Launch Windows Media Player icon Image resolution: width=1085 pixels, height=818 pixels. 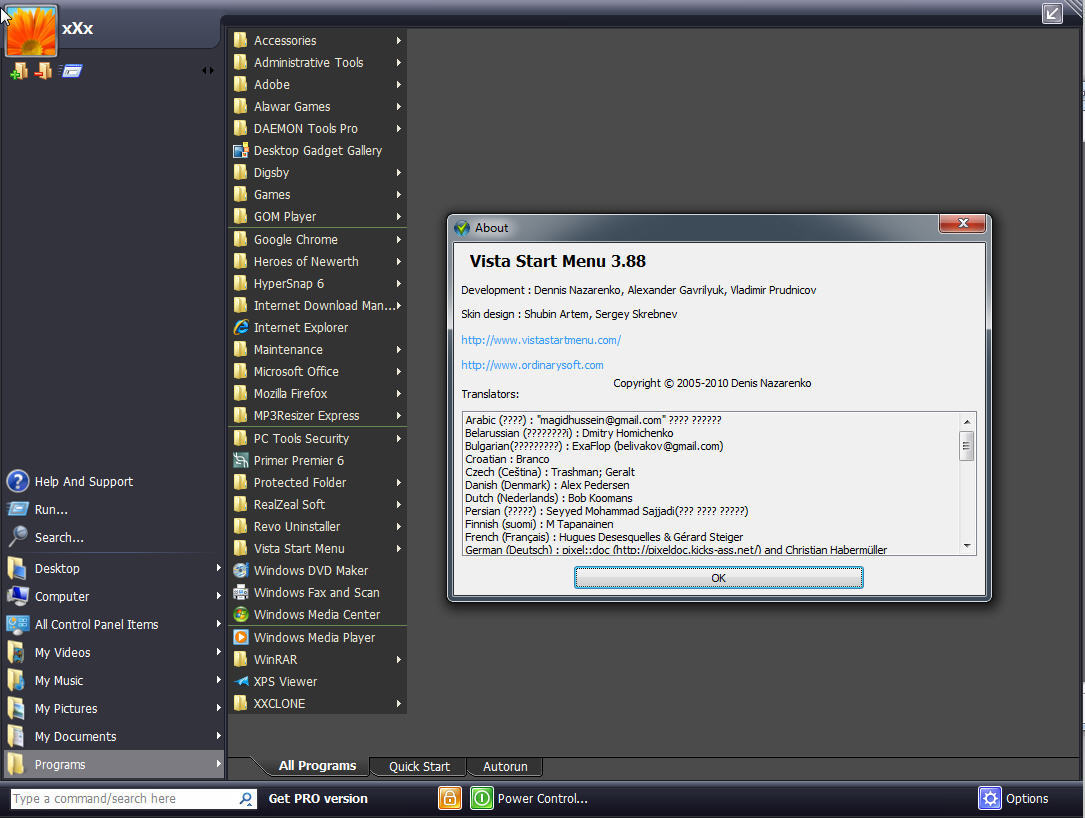[241, 637]
